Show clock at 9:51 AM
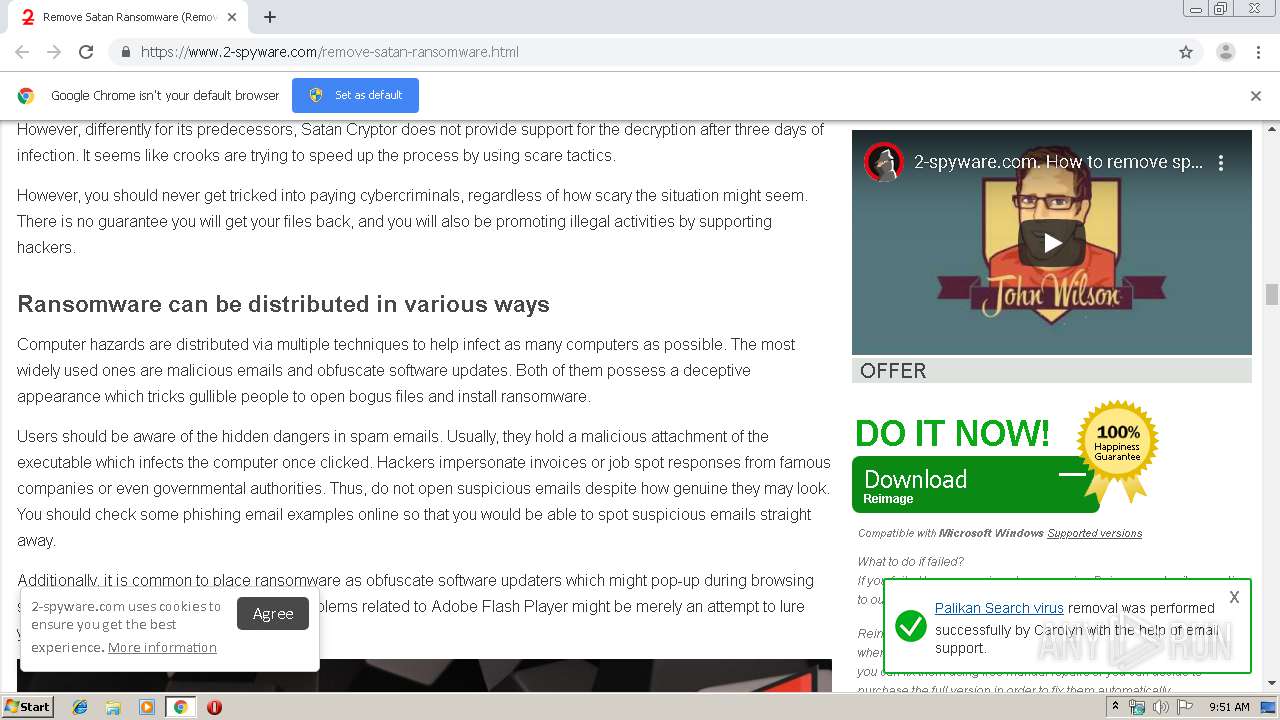The image size is (1280, 720). (1229, 707)
